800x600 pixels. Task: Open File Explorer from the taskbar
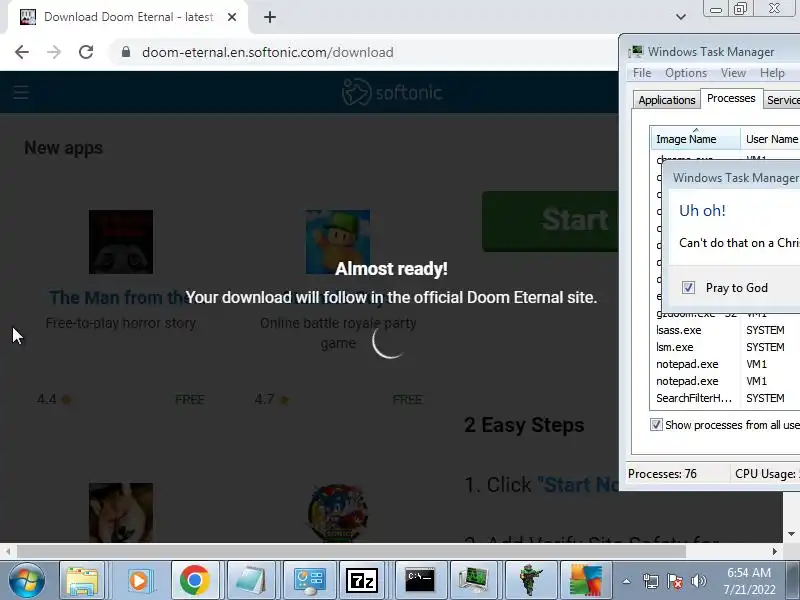(82, 581)
